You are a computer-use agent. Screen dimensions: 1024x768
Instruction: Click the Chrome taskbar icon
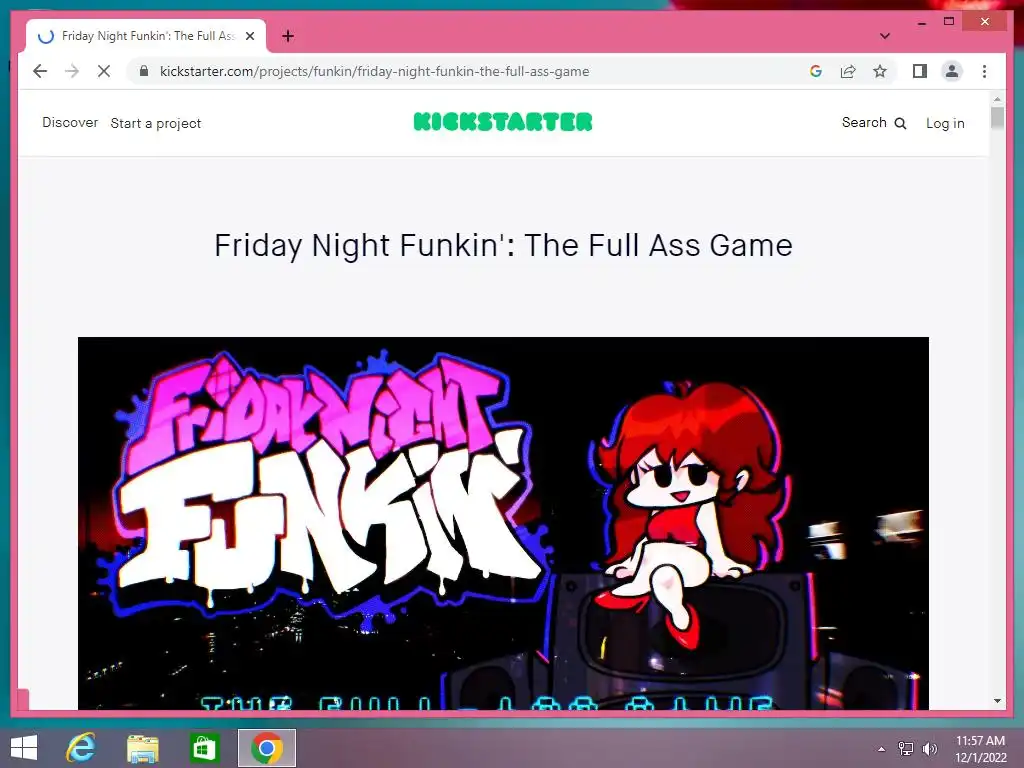(x=266, y=748)
